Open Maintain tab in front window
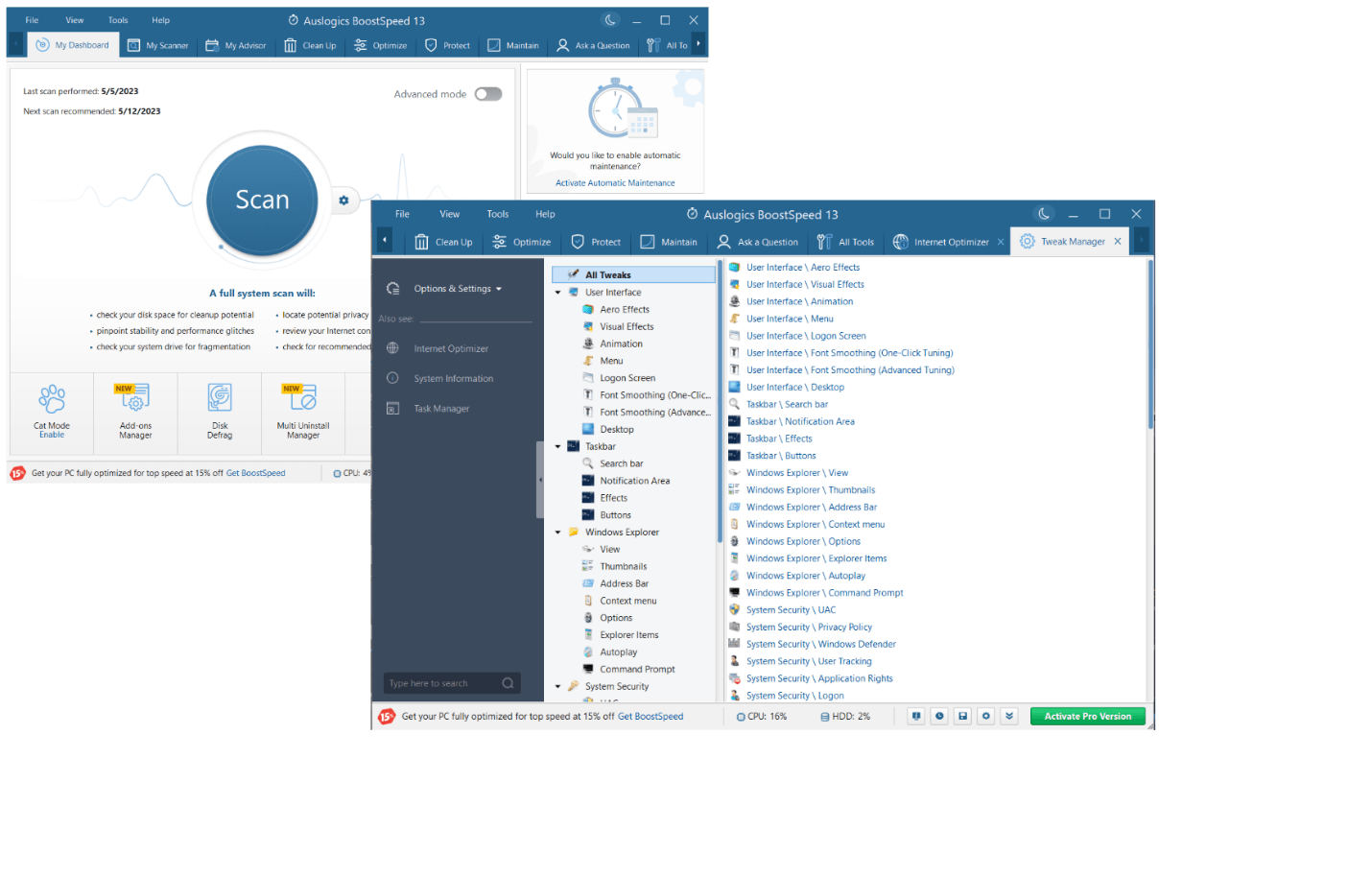The height and width of the screenshot is (877, 1372). pos(669,242)
